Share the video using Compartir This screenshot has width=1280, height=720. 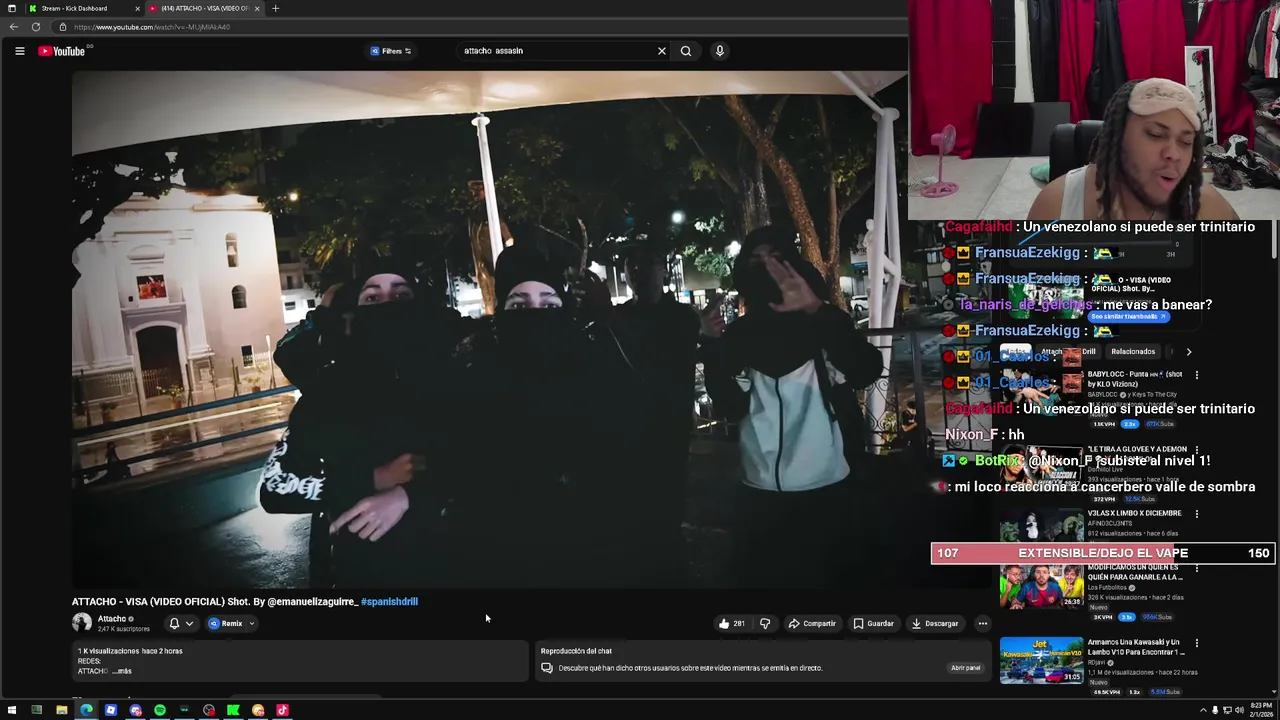[x=812, y=624]
